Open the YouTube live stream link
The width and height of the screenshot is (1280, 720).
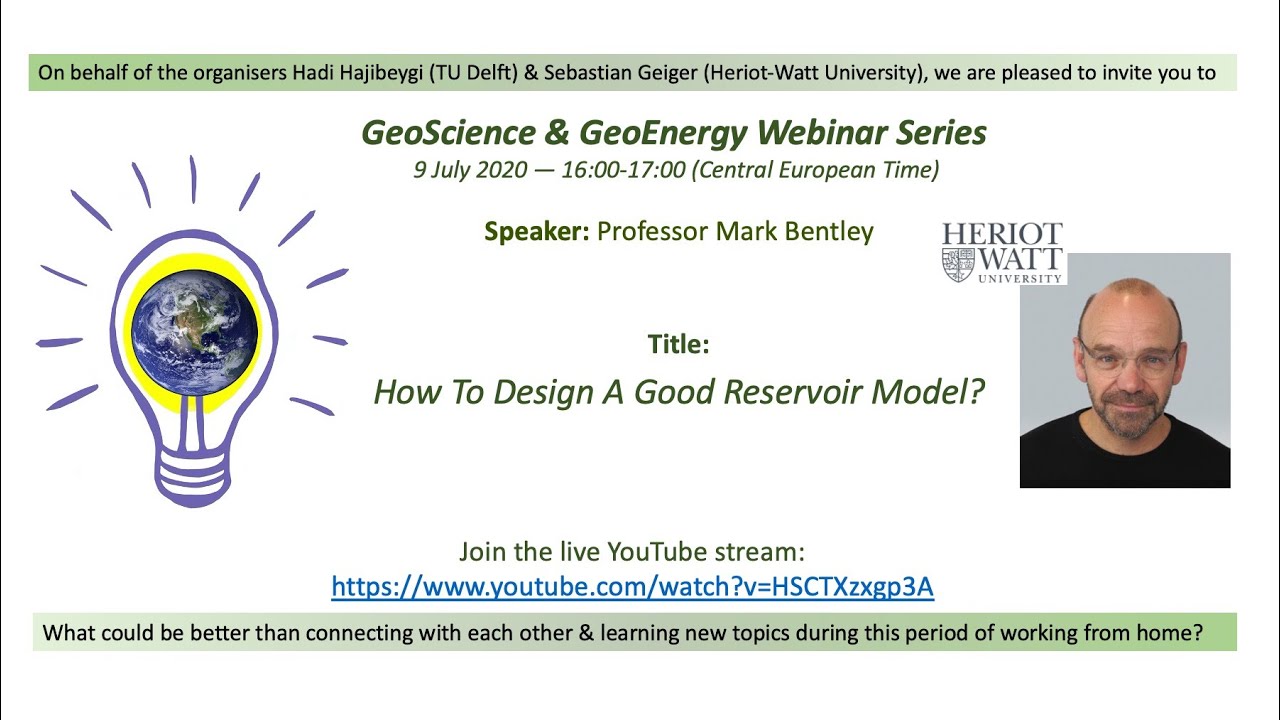pyautogui.click(x=632, y=587)
